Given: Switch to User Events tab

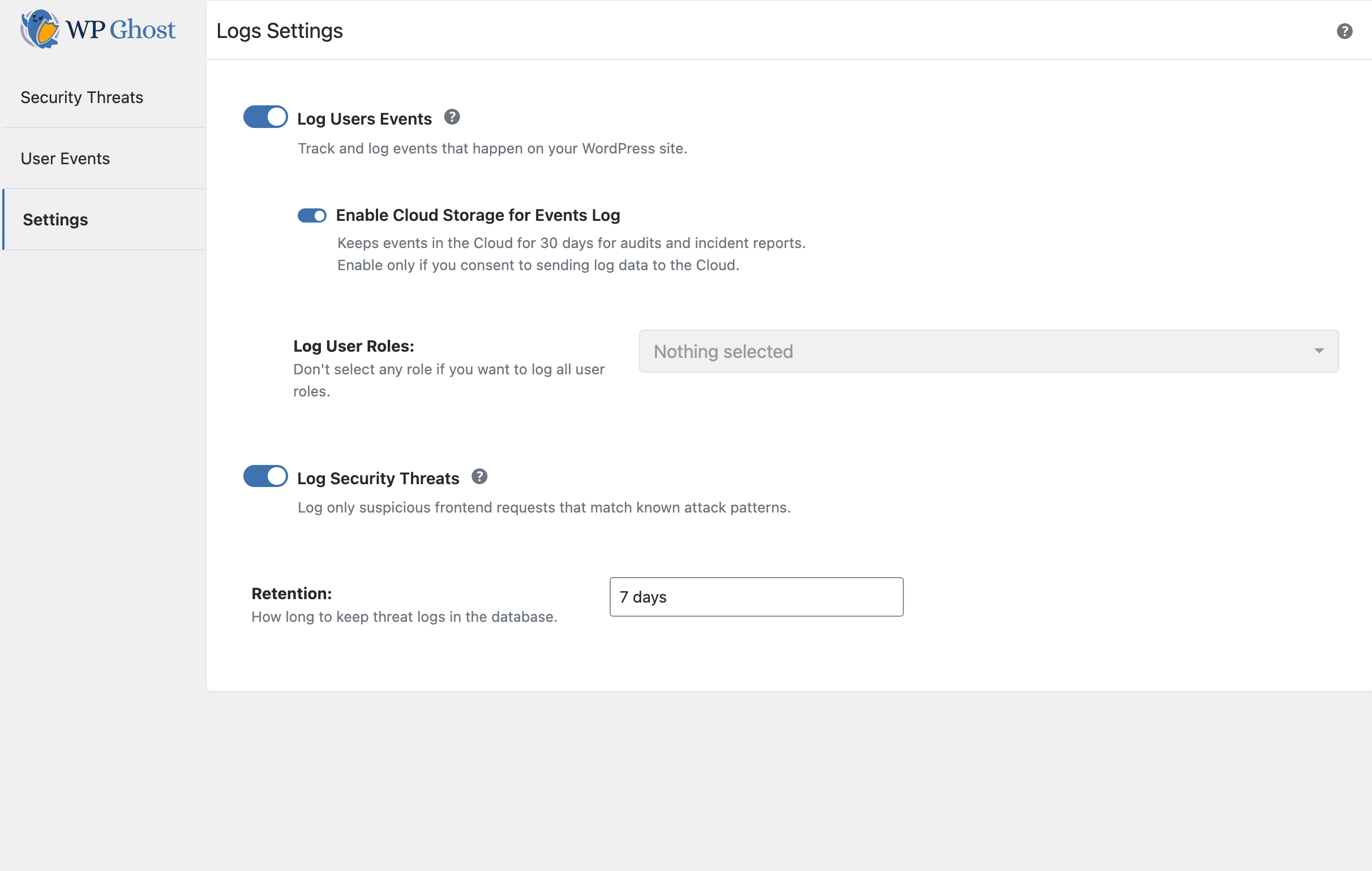Looking at the screenshot, I should pyautogui.click(x=66, y=159).
